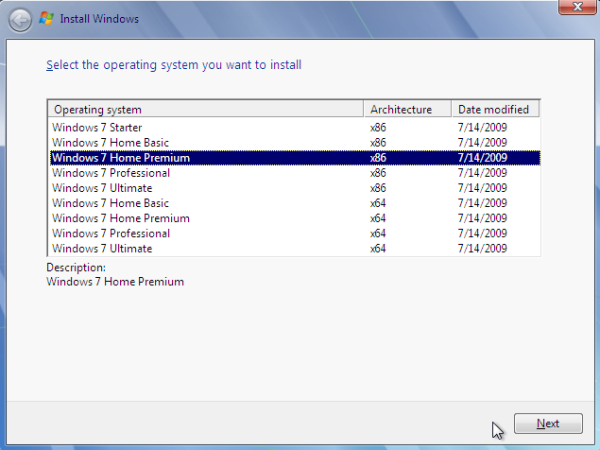Image resolution: width=600 pixels, height=450 pixels.
Task: Select highlighted Windows 7 Home Premium x86 row
Action: click(295, 158)
